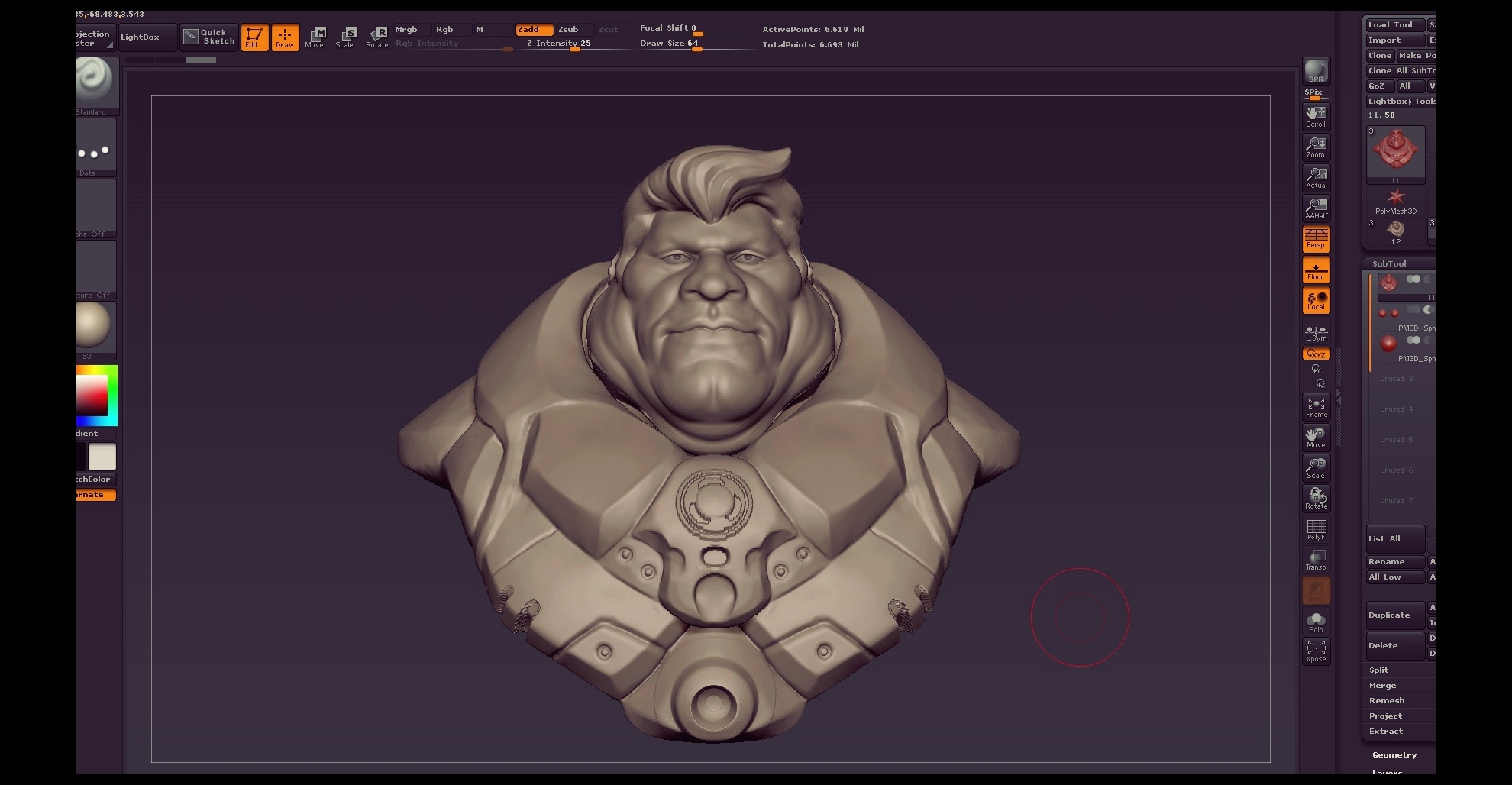
Task: Click the right-shelf Move view icon
Action: (x=1316, y=438)
